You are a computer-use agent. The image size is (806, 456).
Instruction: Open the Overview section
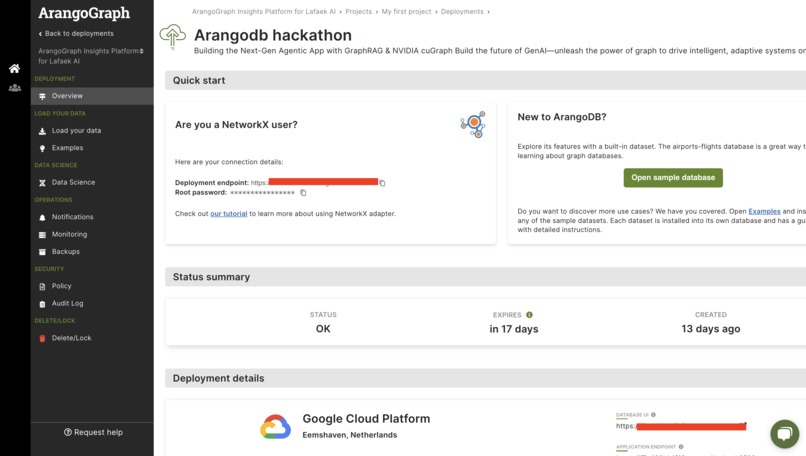click(67, 96)
